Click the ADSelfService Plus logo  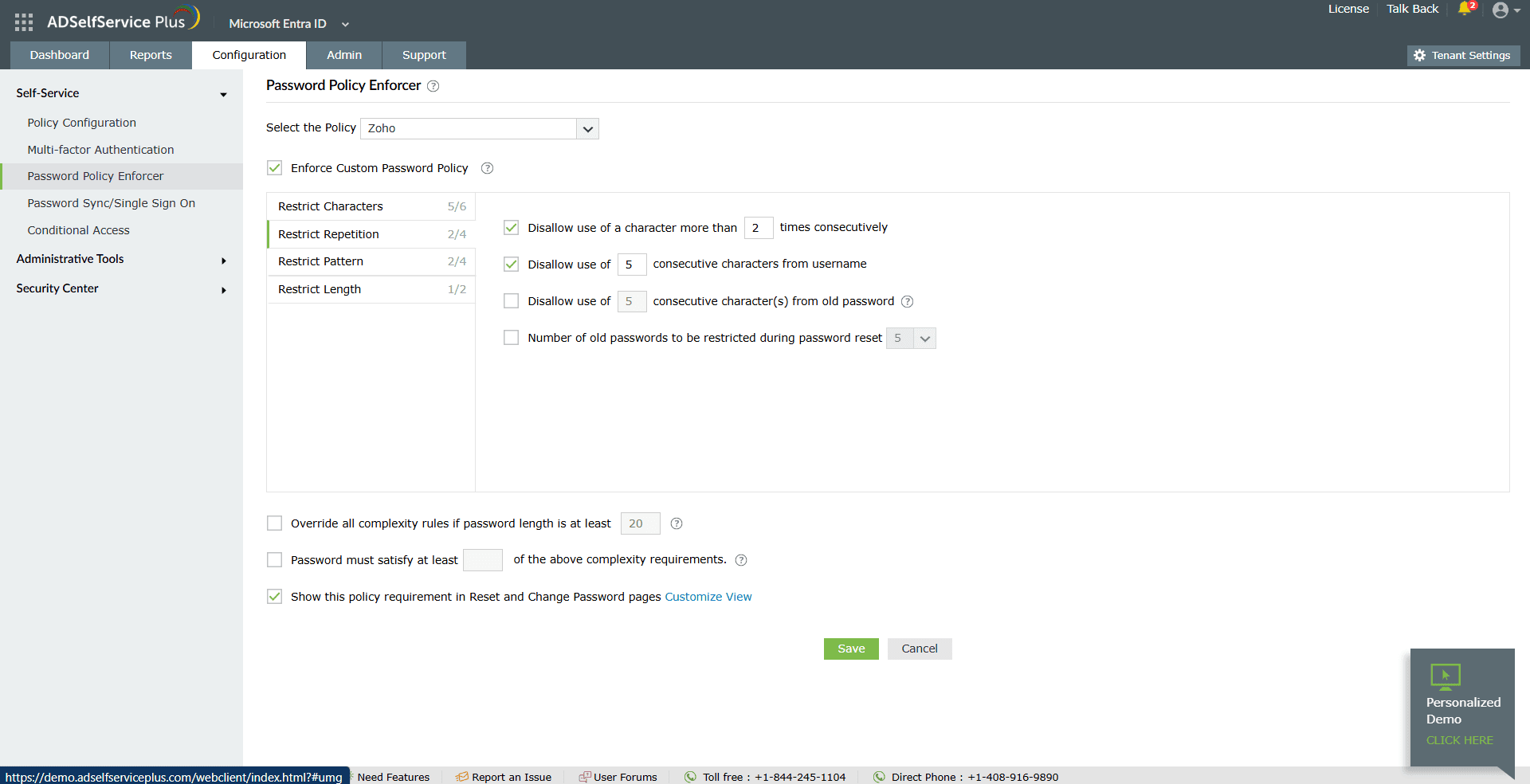[123, 20]
